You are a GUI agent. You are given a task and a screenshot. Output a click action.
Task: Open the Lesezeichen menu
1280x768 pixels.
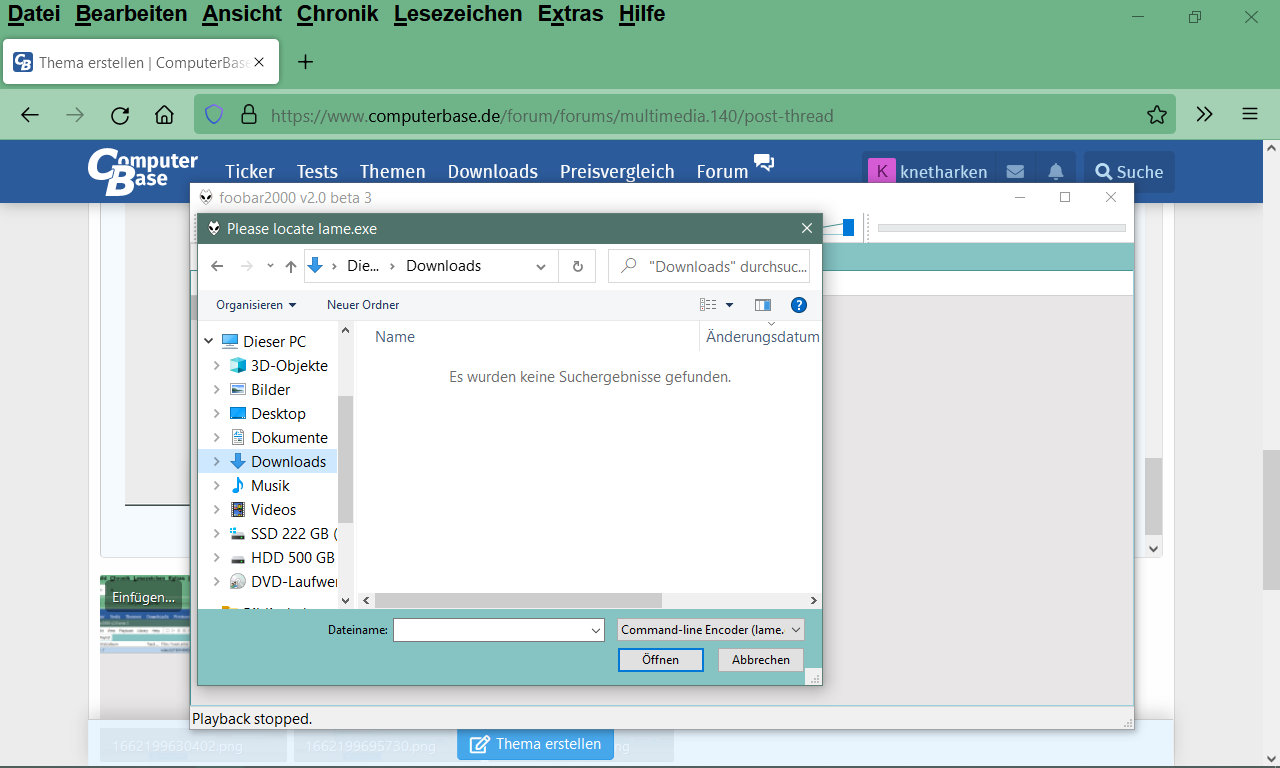[x=458, y=14]
